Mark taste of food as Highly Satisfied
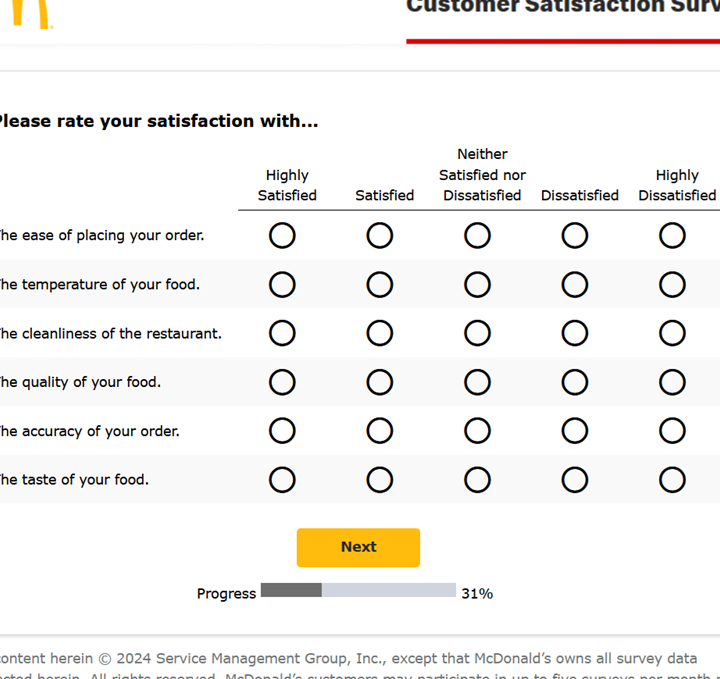The height and width of the screenshot is (679, 720). [282, 480]
